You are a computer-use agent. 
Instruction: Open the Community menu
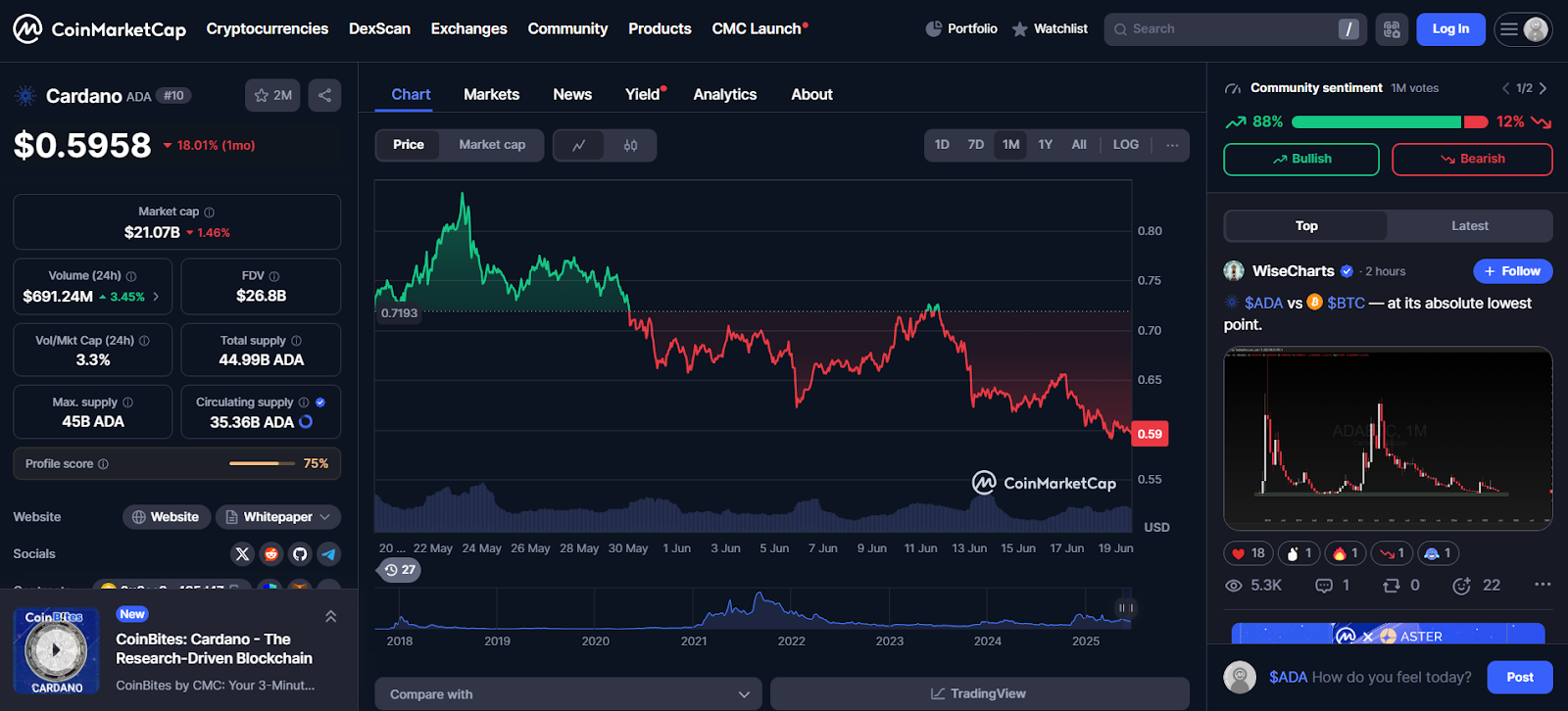567,29
